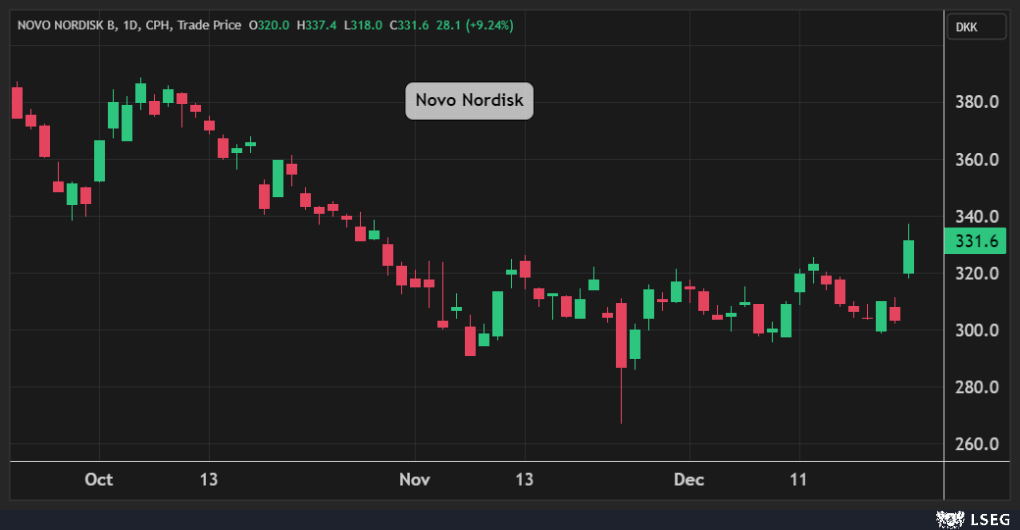Click the Dec date axis label

pyautogui.click(x=688, y=480)
